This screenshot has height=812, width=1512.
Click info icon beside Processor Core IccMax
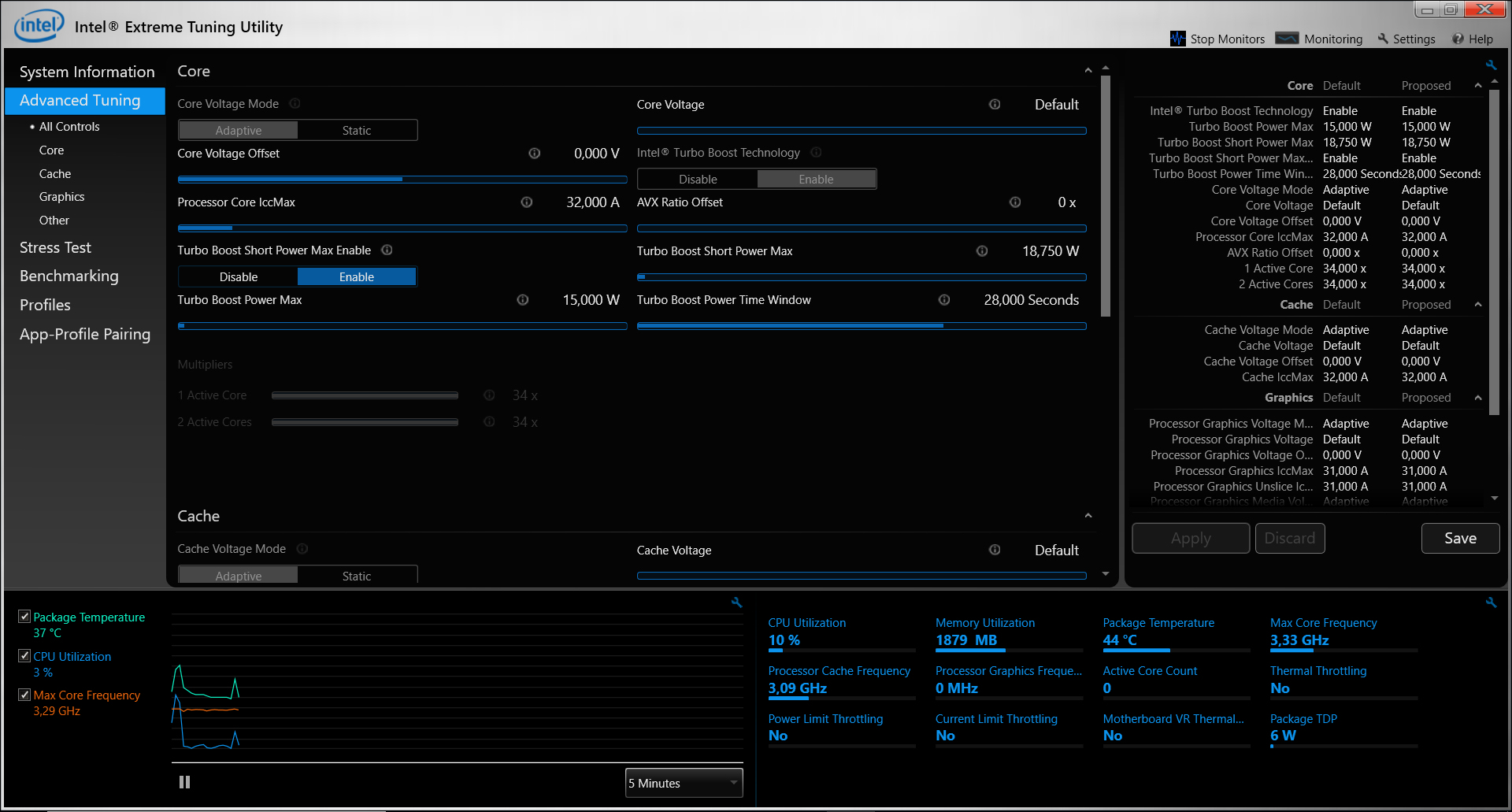pos(527,202)
